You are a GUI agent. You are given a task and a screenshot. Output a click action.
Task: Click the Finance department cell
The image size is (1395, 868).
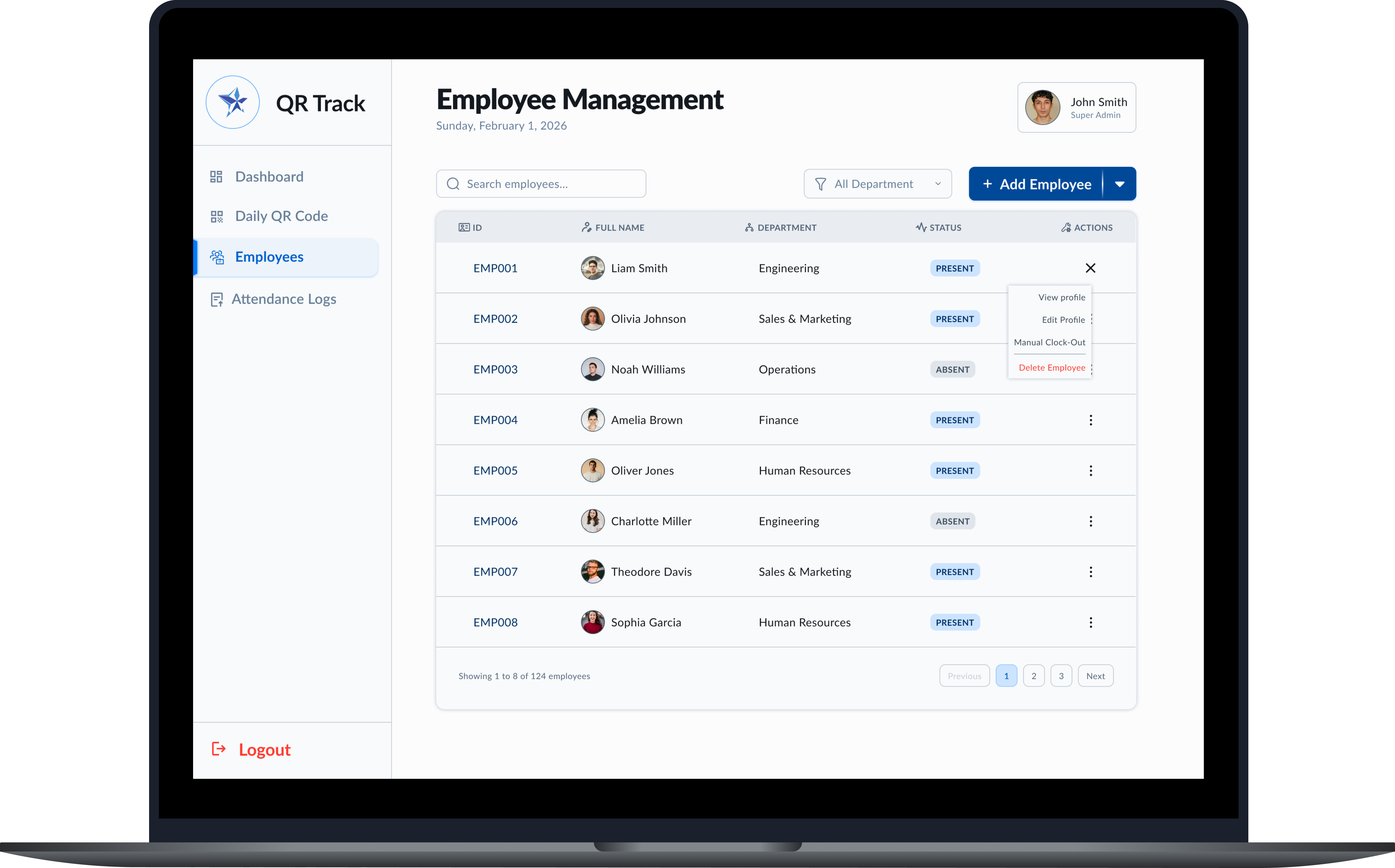pyautogui.click(x=778, y=420)
